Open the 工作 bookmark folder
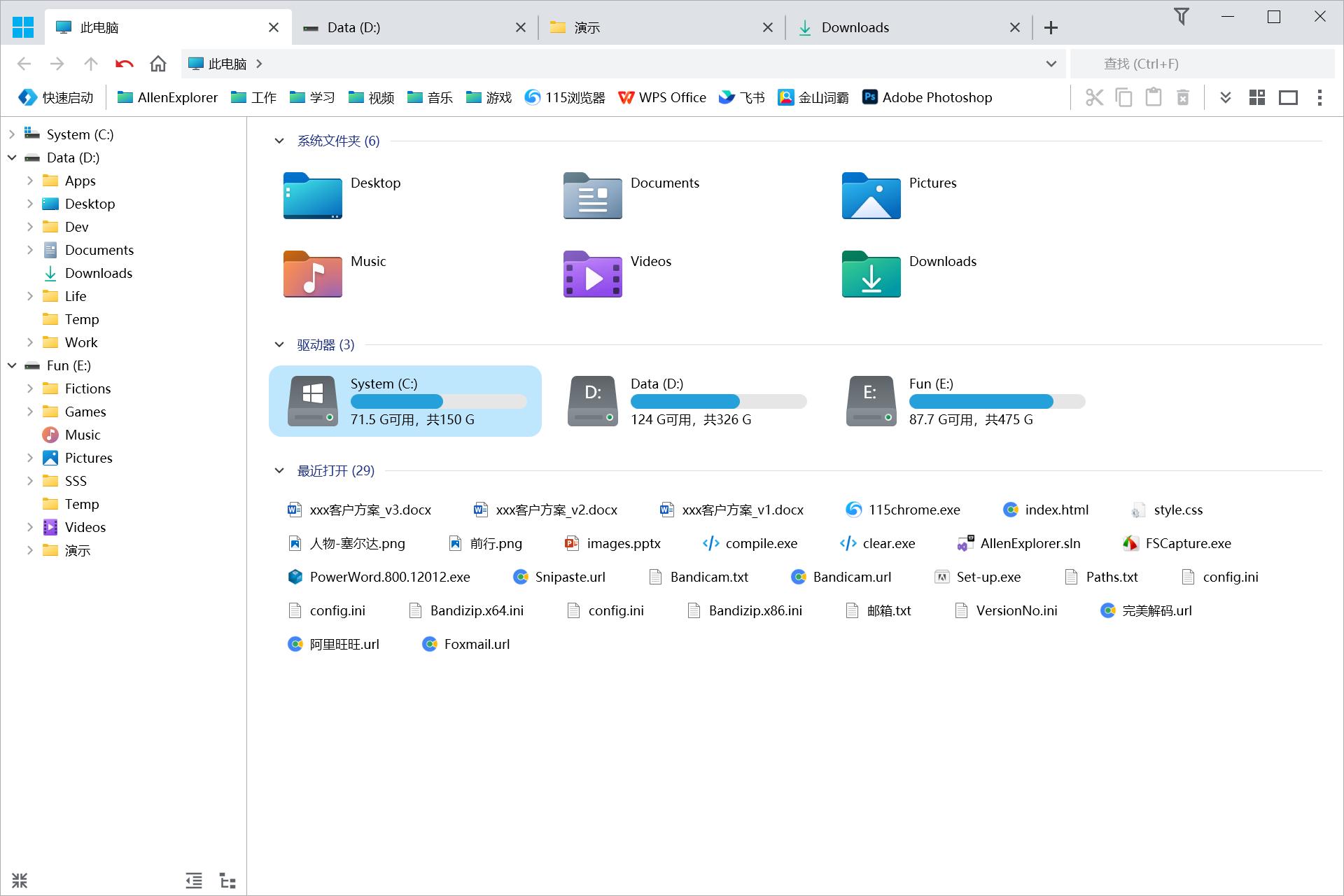1344x896 pixels. point(253,97)
